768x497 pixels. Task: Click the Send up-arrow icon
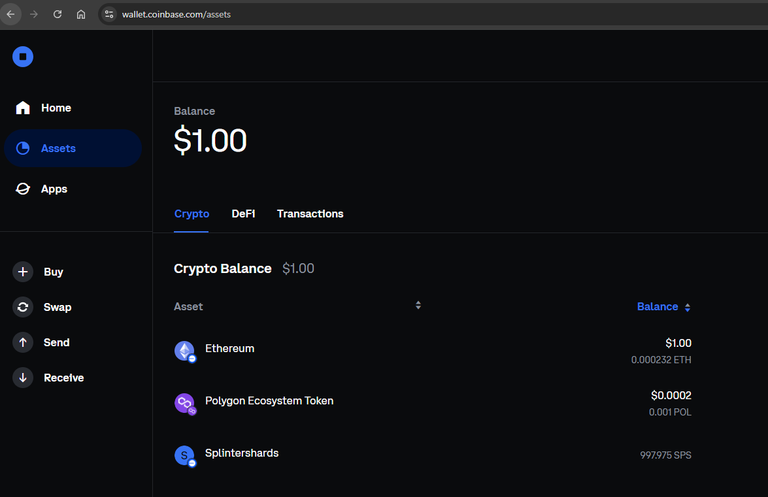(23, 342)
